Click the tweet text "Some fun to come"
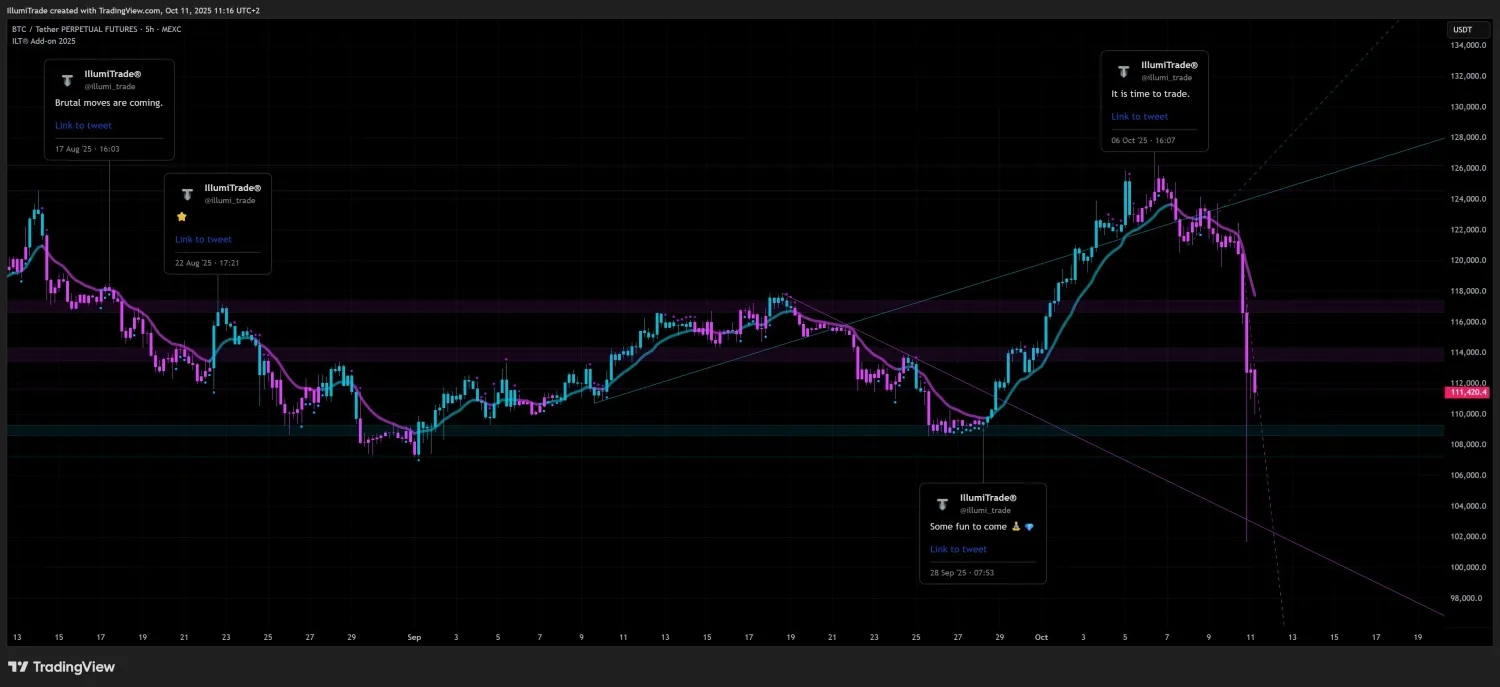1500x687 pixels. pyautogui.click(x=967, y=526)
